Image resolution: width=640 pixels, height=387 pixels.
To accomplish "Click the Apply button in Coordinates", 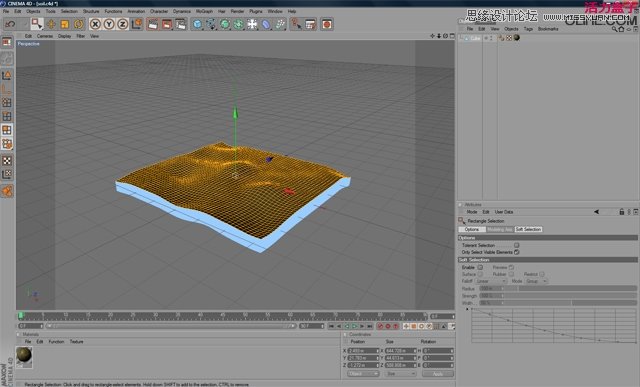I will (438, 374).
